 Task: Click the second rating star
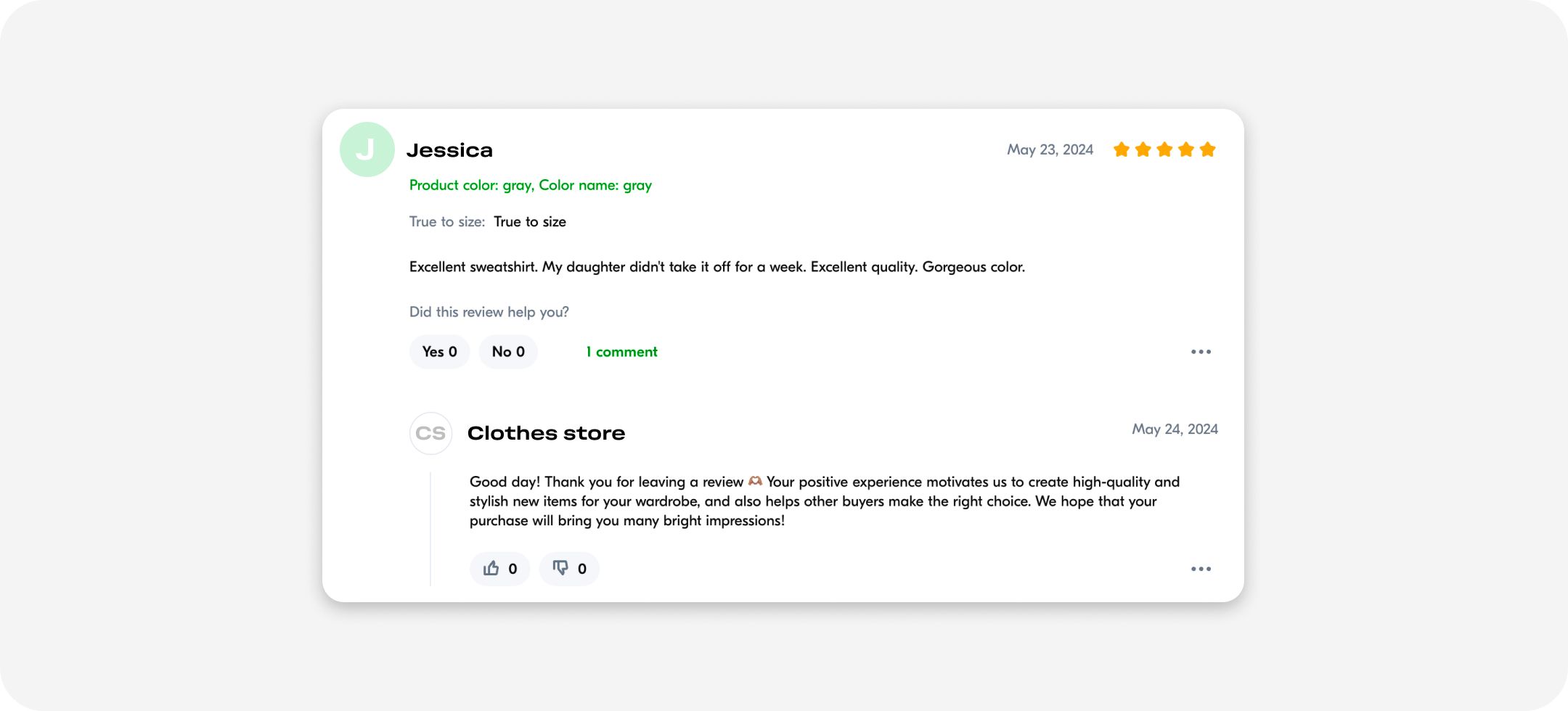point(1143,149)
